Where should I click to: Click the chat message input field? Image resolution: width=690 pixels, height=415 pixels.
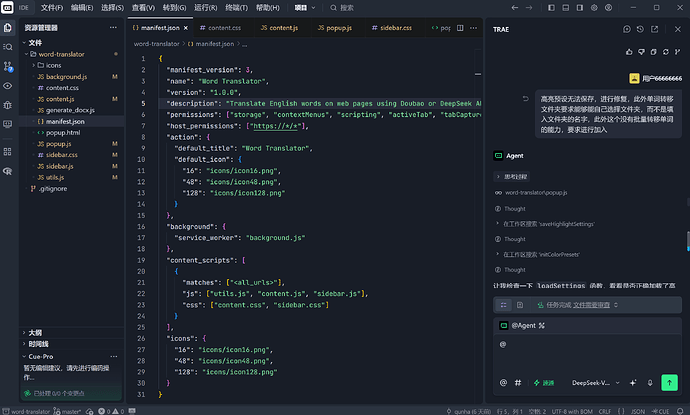coord(587,354)
